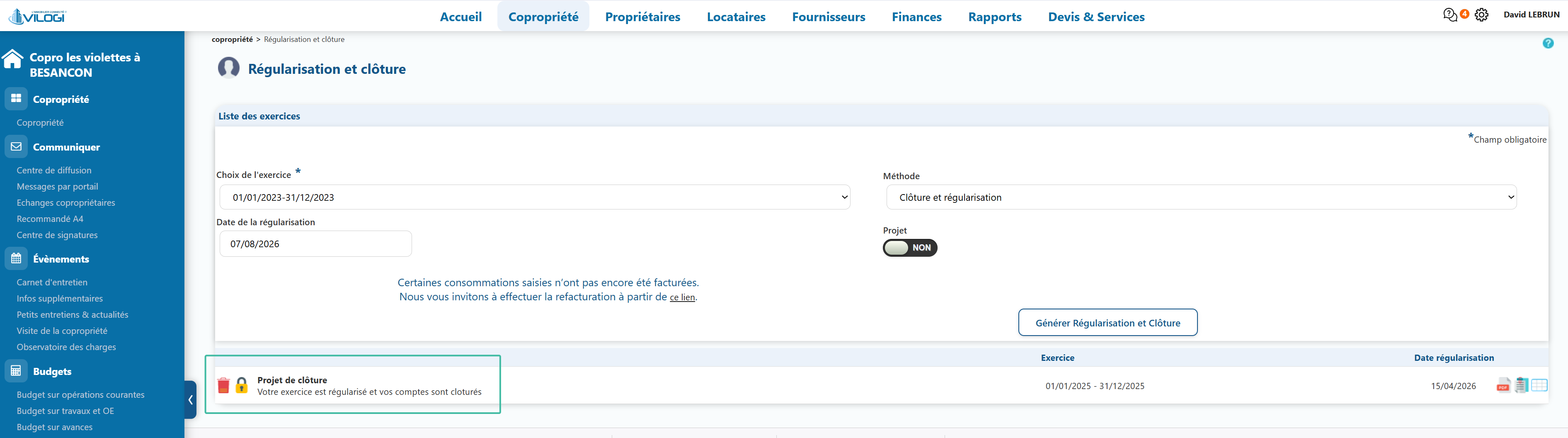Open the settings gear icon
Screen dimensions: 1568x438
pyautogui.click(x=1481, y=15)
